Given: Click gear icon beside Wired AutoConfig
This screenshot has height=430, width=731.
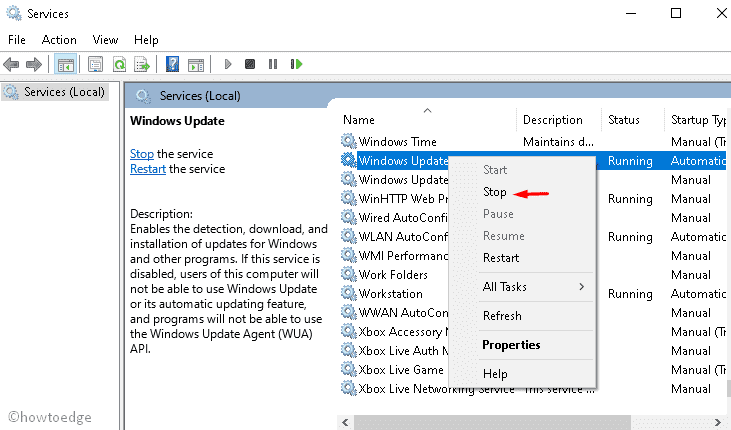Looking at the screenshot, I should (348, 217).
